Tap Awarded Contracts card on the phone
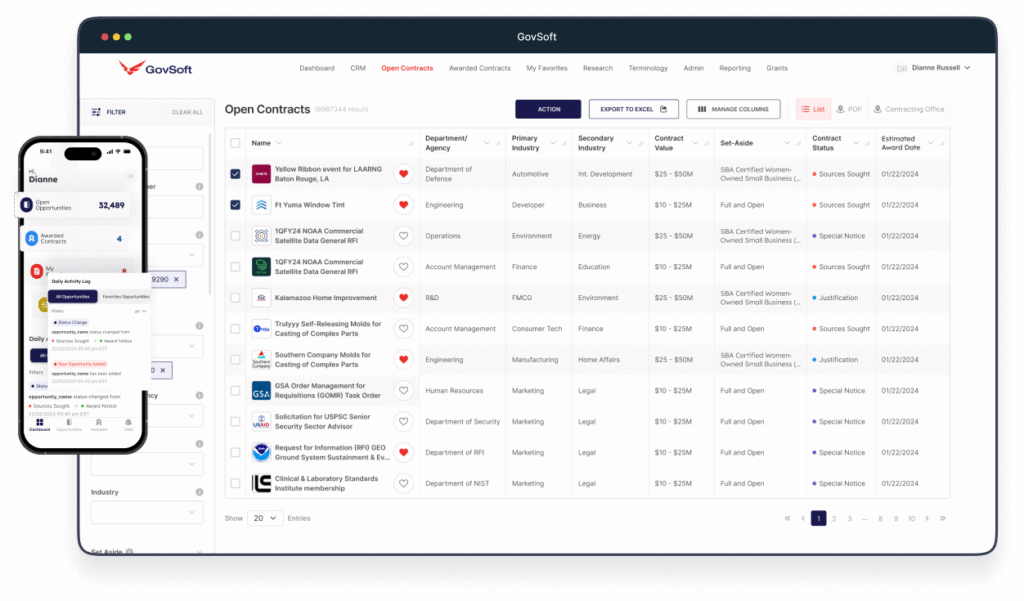Screen dimensions: 1024x601 pos(74,239)
